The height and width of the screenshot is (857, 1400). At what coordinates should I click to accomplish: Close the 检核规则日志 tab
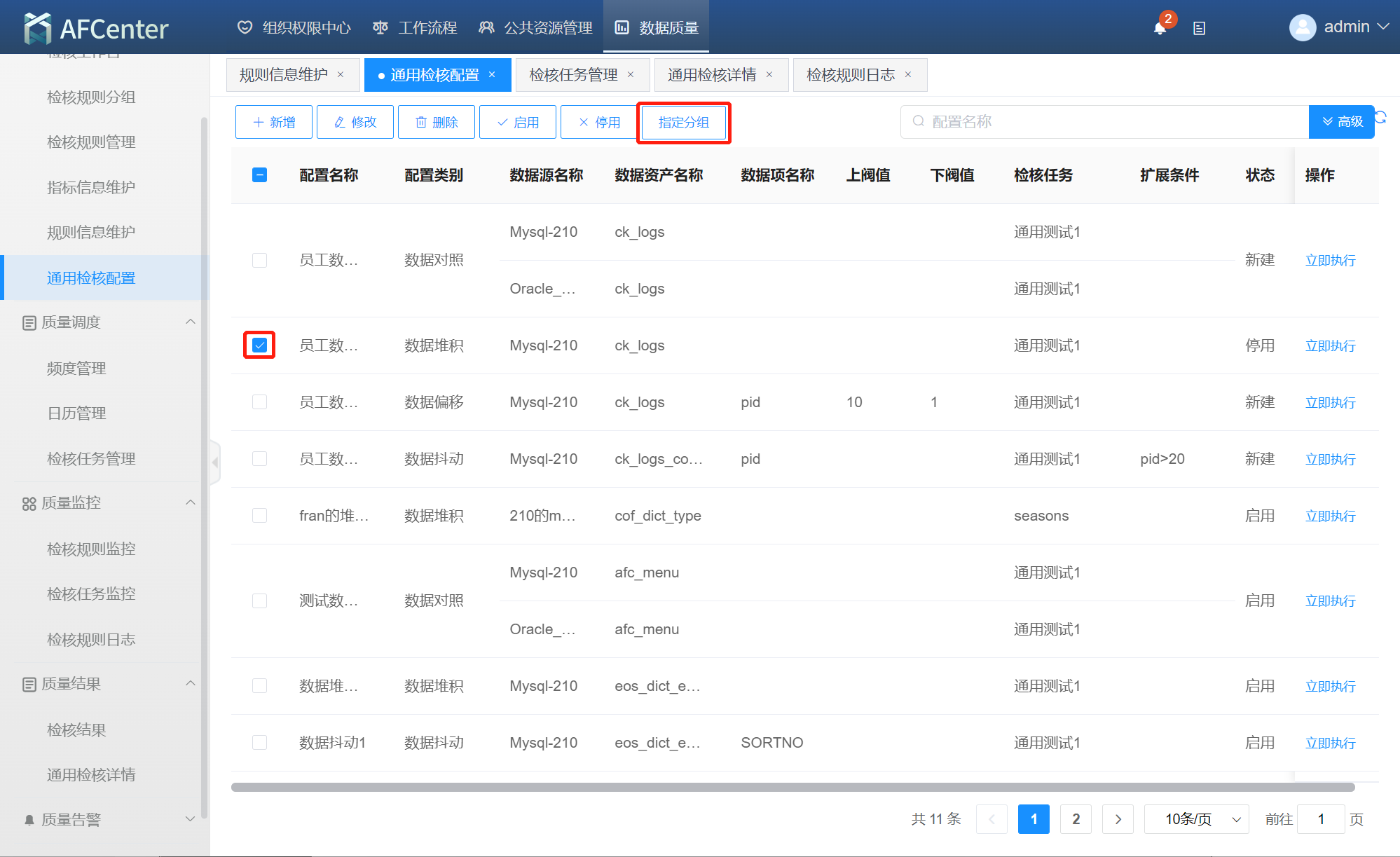(908, 75)
